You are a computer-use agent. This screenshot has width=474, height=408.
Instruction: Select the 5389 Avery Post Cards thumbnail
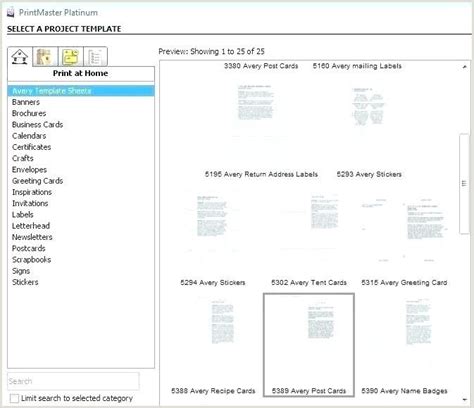309,345
